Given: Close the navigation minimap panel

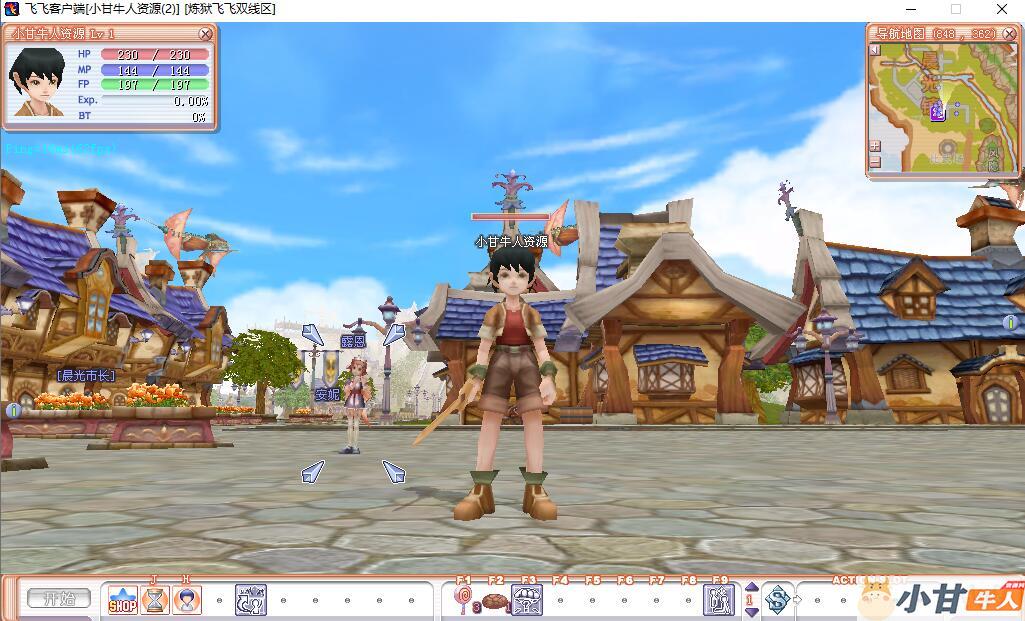Looking at the screenshot, I should tap(1010, 34).
